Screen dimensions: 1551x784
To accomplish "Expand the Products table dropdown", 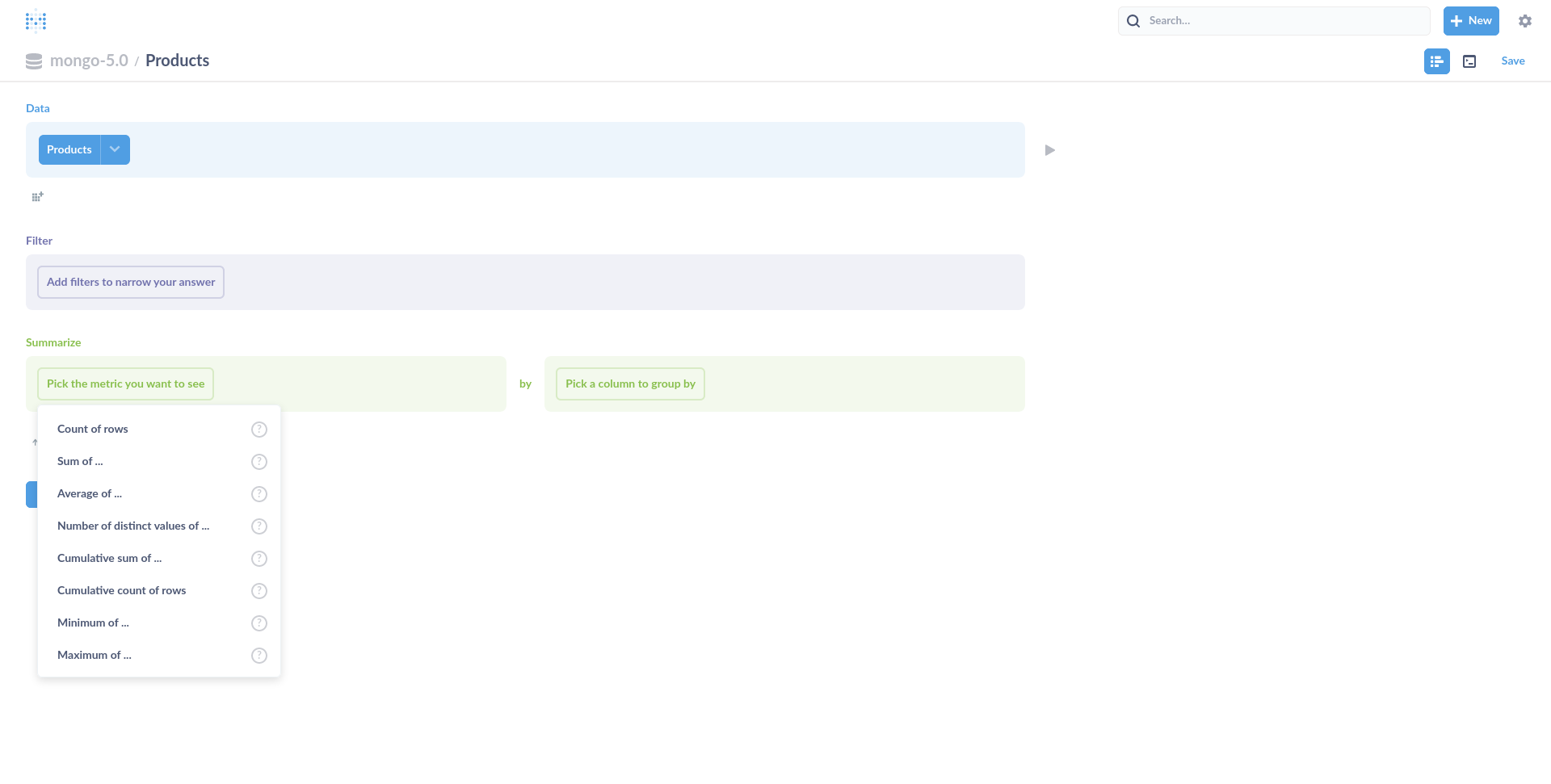I will pyautogui.click(x=115, y=149).
